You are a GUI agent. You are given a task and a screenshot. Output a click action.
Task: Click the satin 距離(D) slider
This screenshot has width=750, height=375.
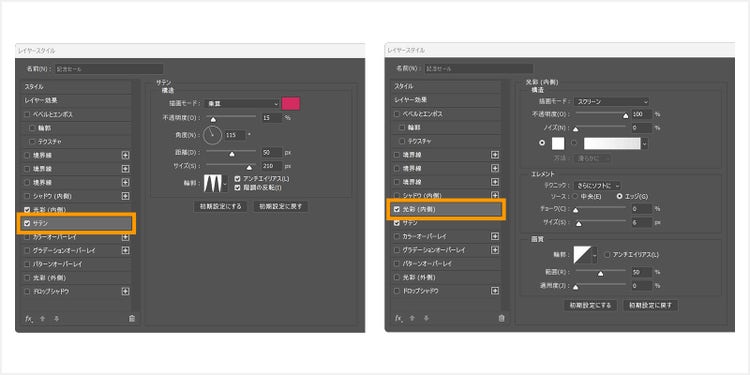(231, 152)
